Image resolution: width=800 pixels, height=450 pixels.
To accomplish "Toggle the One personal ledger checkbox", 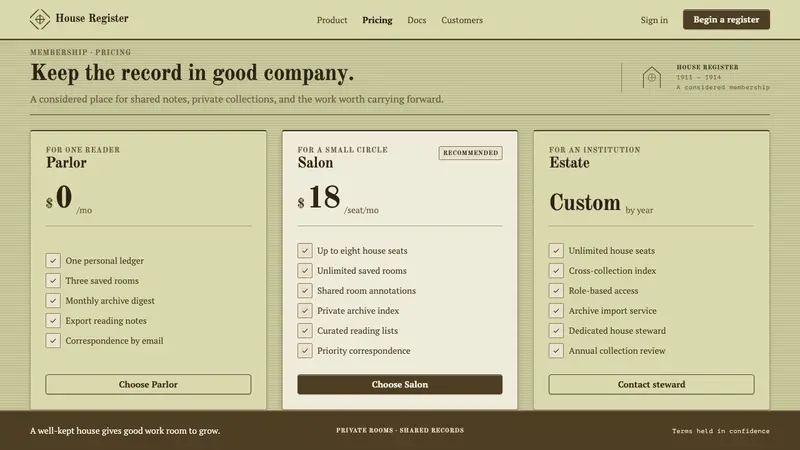I will pyautogui.click(x=53, y=261).
